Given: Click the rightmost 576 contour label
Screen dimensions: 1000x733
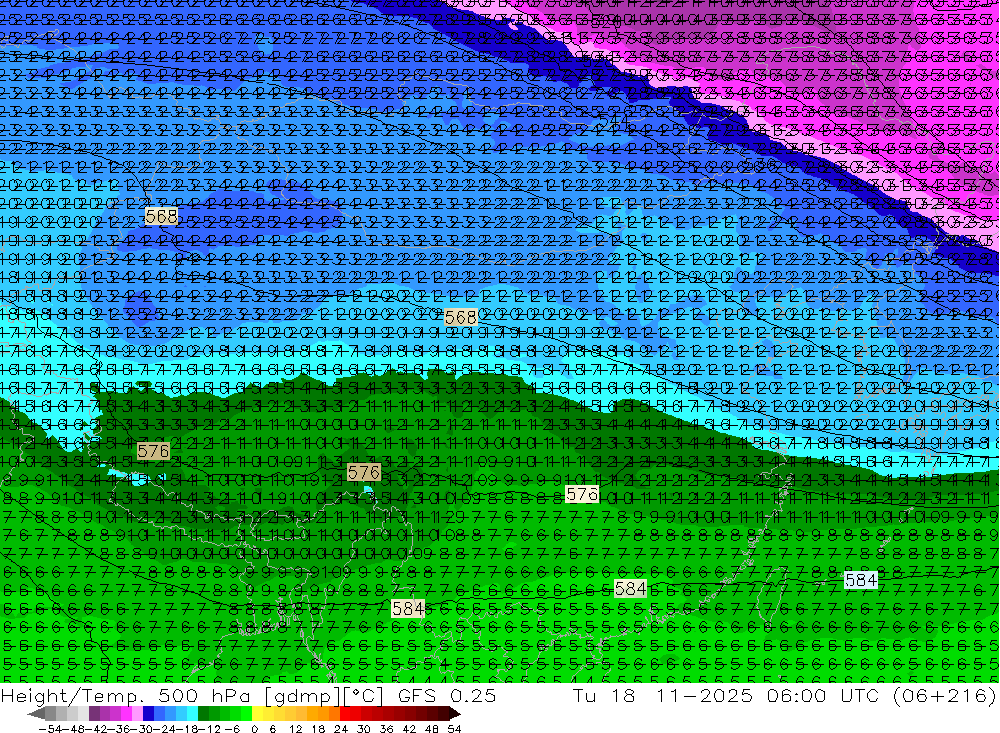Looking at the screenshot, I should click(582, 494).
